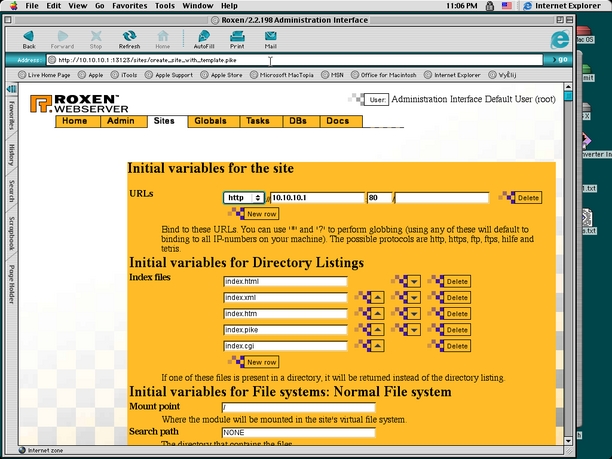Open the http protocol dropdown
The width and height of the screenshot is (612, 459).
pos(244,198)
